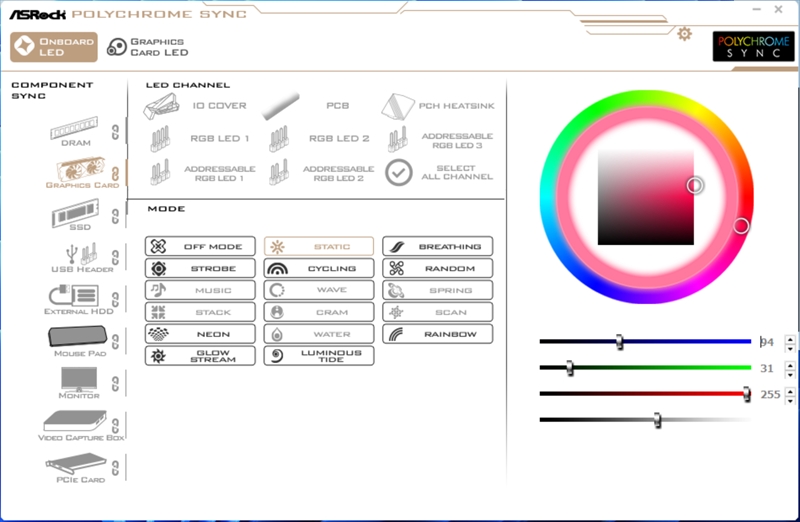Toggle the SSD sync link
Image resolution: width=800 pixels, height=522 pixels.
pyautogui.click(x=115, y=216)
